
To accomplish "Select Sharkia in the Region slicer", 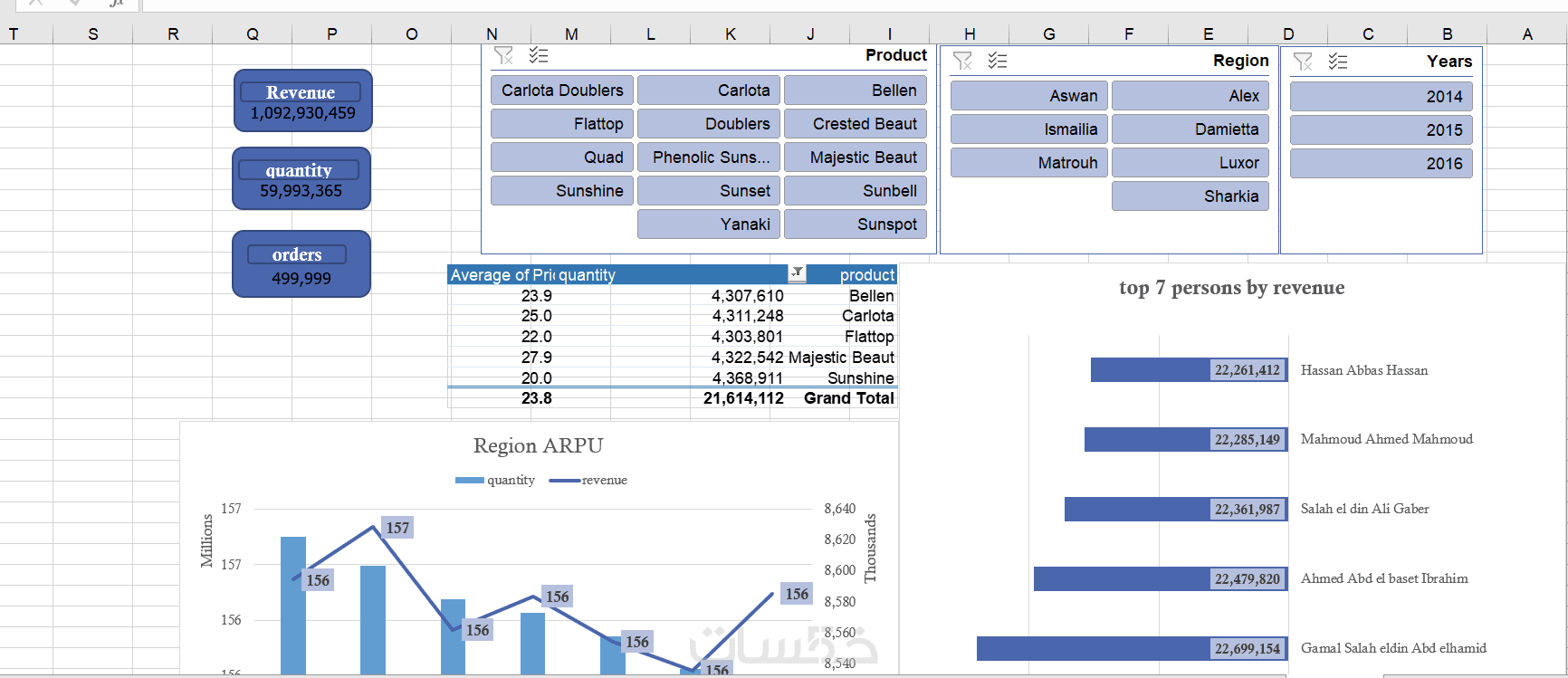I will [1190, 196].
